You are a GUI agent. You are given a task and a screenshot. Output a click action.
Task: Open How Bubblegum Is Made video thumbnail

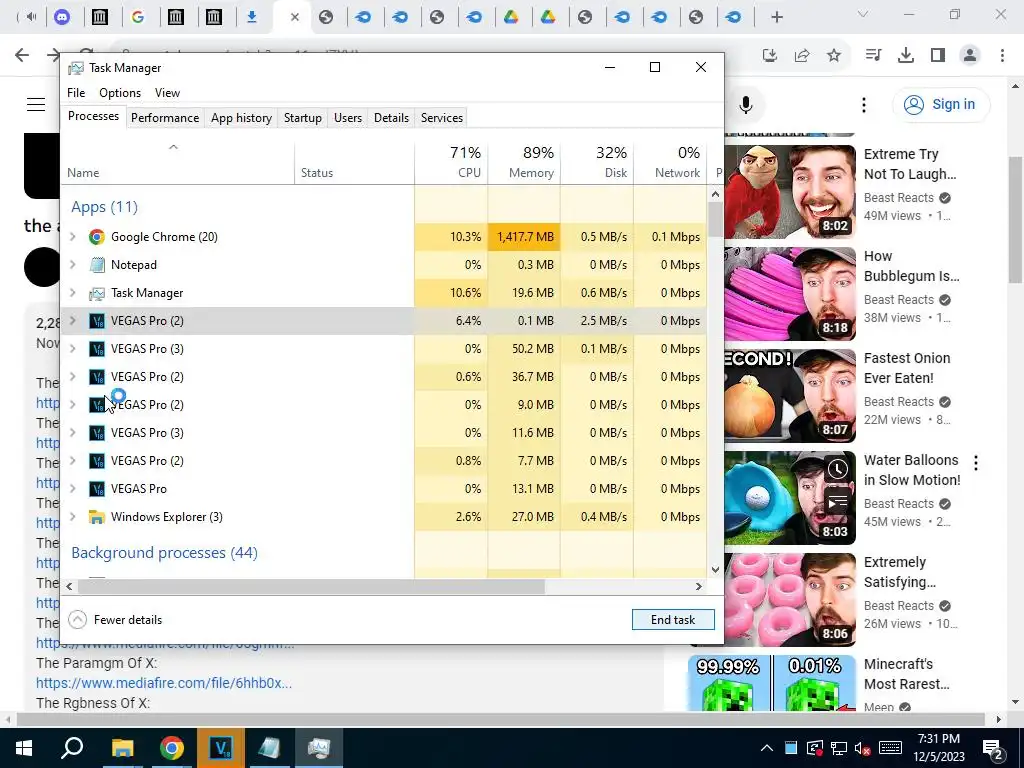[x=790, y=294]
